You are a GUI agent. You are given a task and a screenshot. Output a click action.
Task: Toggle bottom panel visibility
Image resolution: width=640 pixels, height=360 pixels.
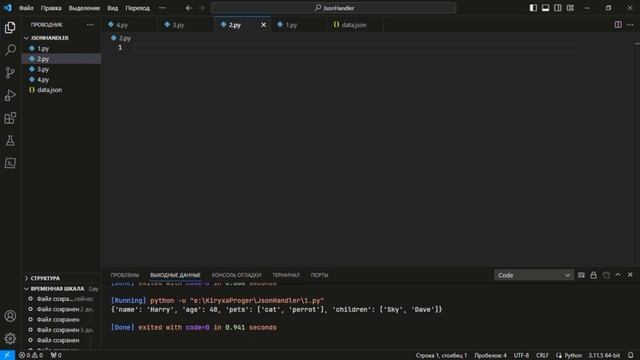coord(545,8)
